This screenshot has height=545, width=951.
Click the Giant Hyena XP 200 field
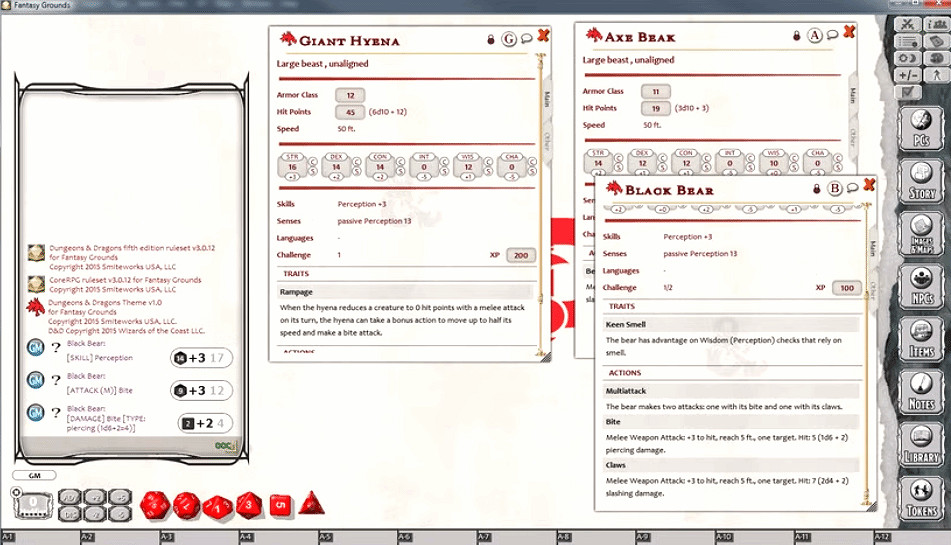pyautogui.click(x=521, y=256)
